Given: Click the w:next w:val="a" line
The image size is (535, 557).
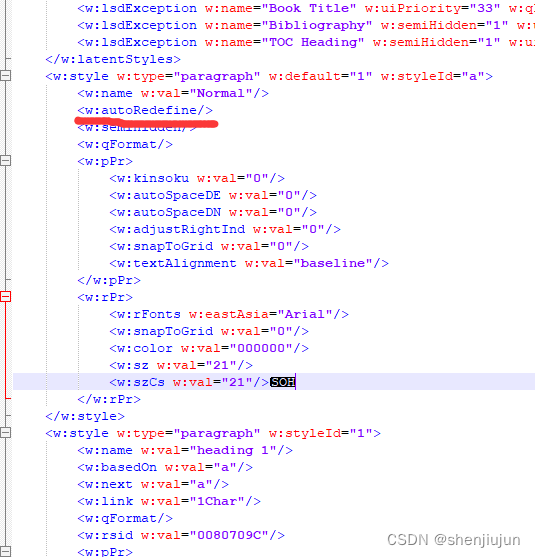Looking at the screenshot, I should 153,484.
